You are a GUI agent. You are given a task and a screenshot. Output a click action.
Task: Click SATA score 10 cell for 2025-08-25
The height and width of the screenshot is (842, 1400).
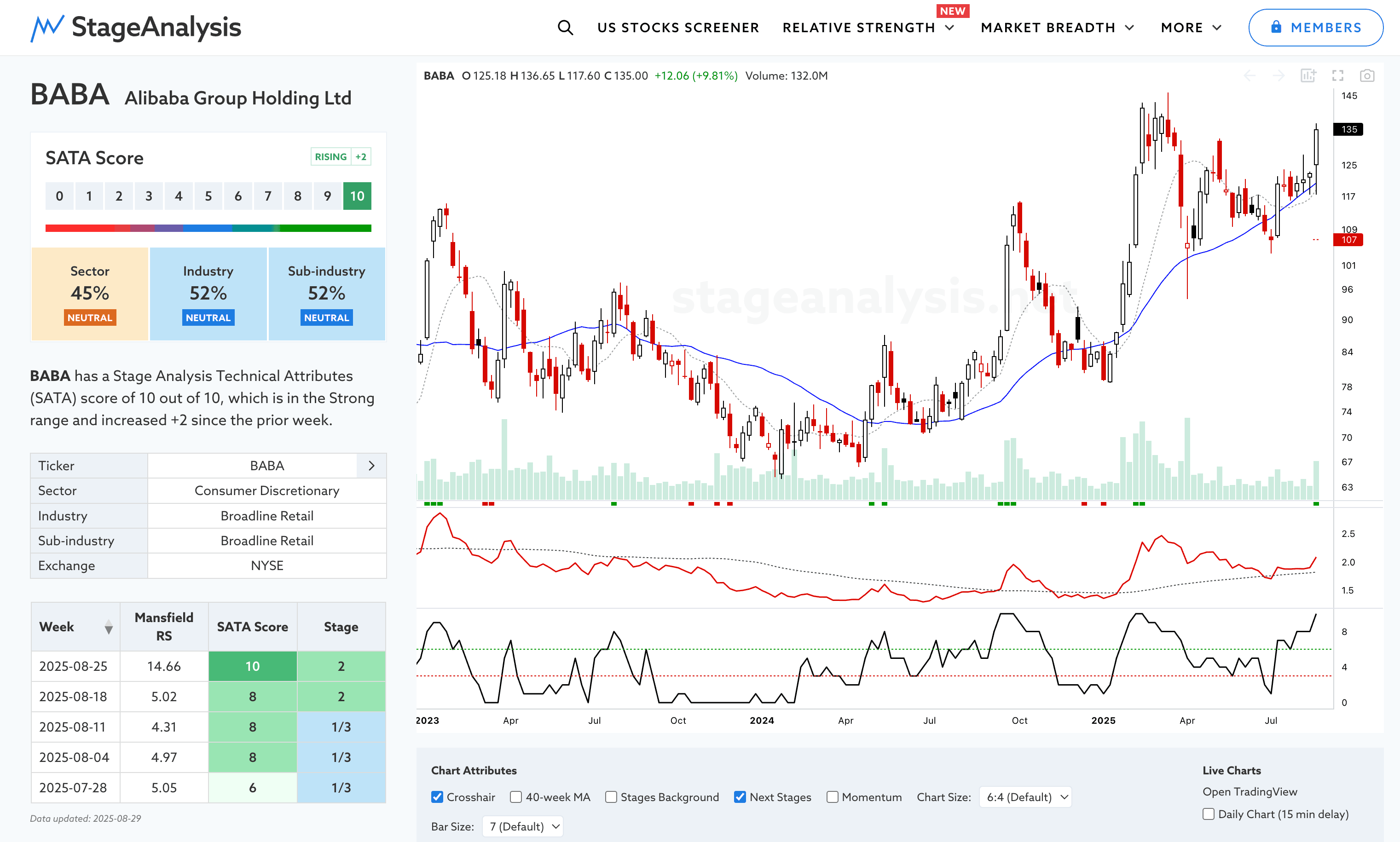(x=253, y=666)
